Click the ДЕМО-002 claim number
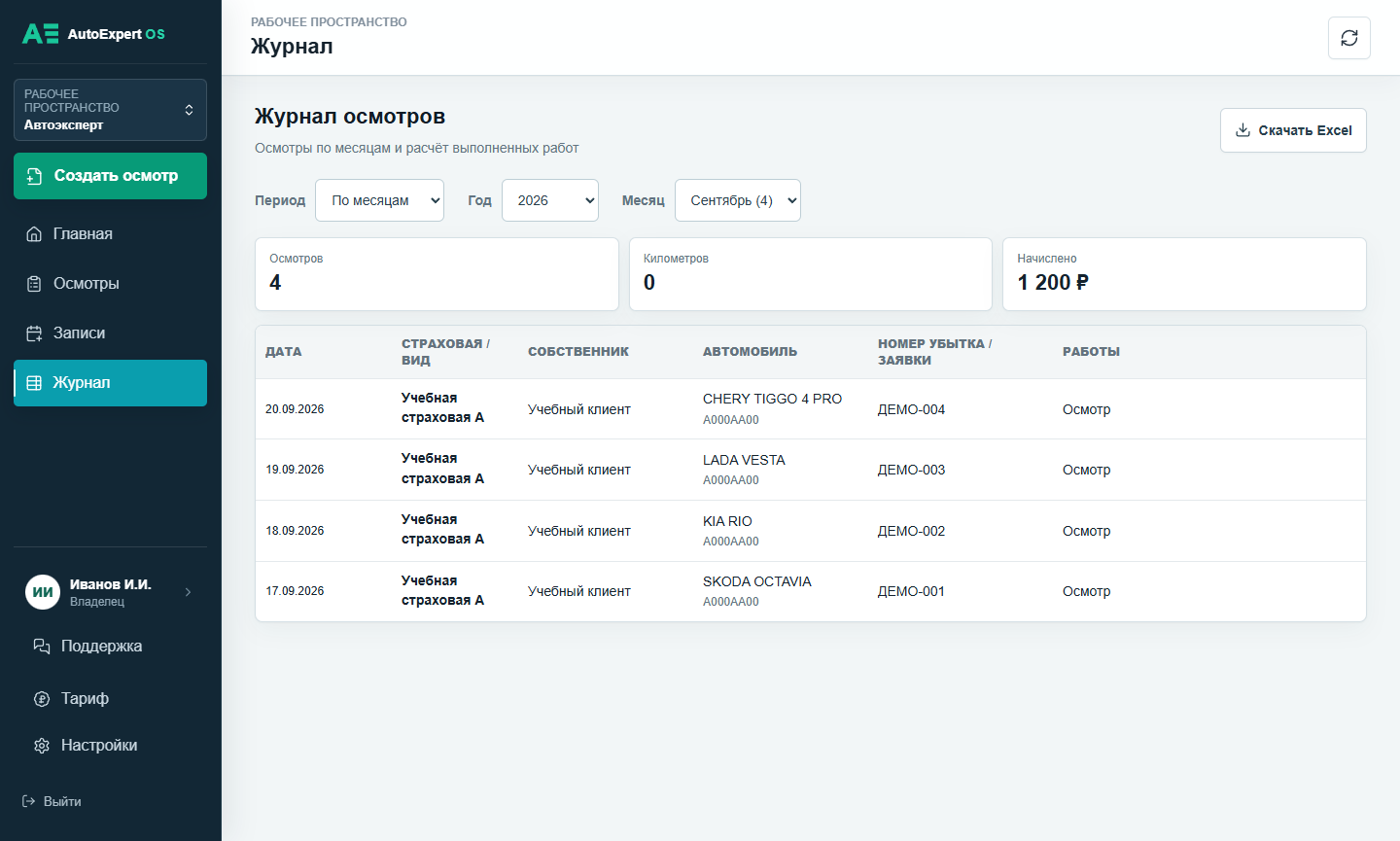The height and width of the screenshot is (841, 1400). [x=911, y=531]
